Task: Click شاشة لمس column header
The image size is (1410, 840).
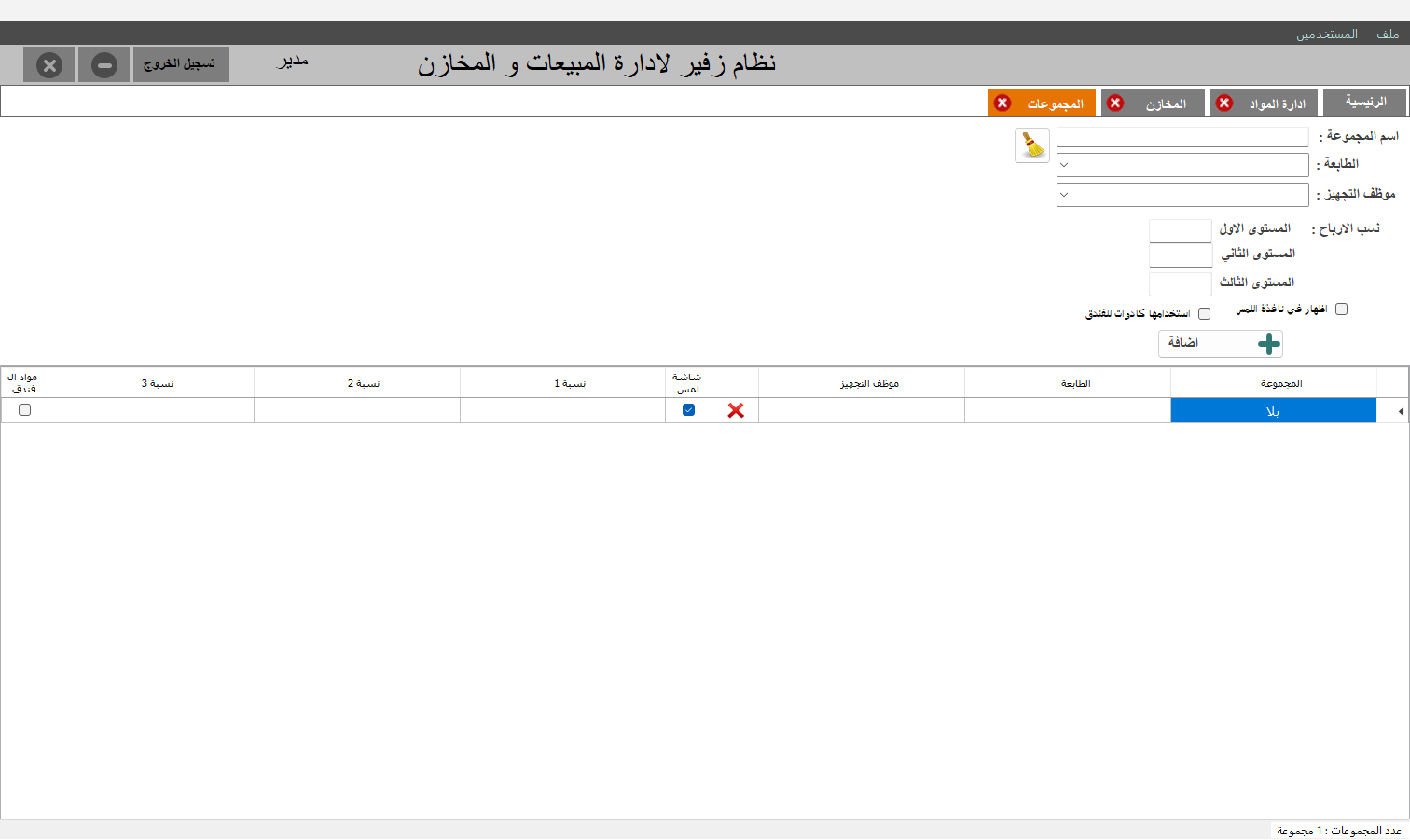Action: 689,383
